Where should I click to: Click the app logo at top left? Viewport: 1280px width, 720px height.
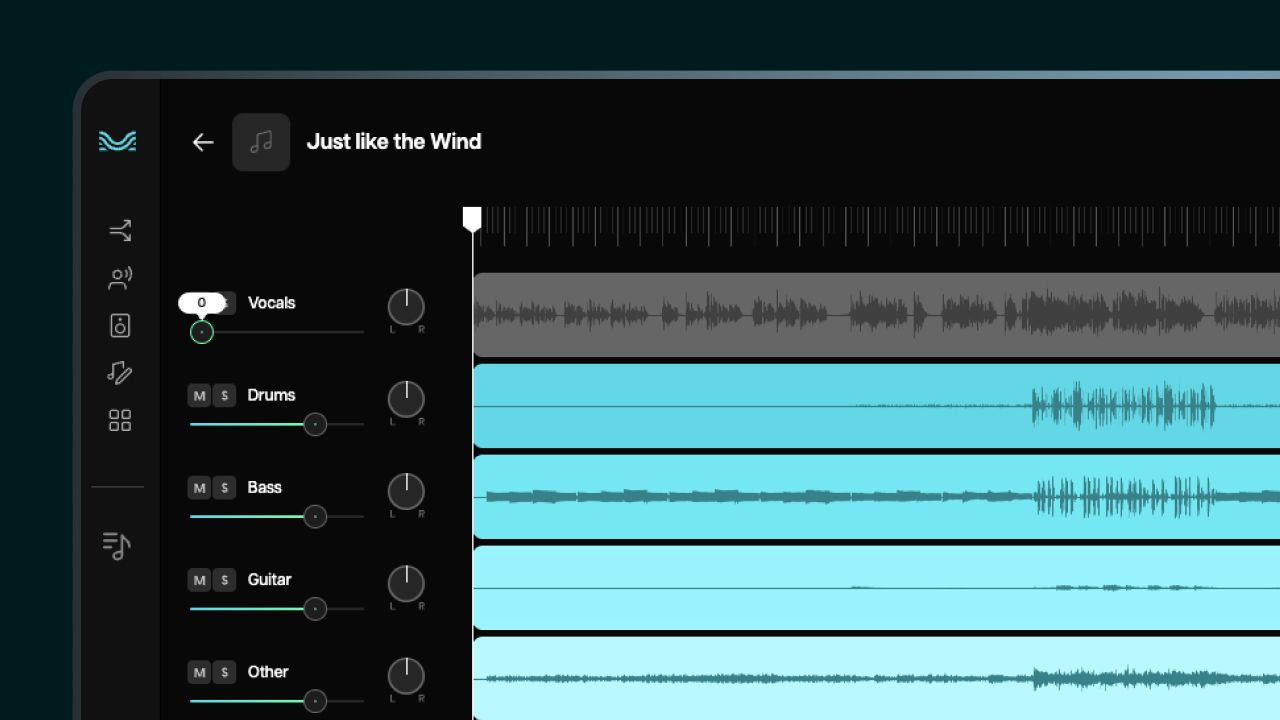pyautogui.click(x=117, y=142)
